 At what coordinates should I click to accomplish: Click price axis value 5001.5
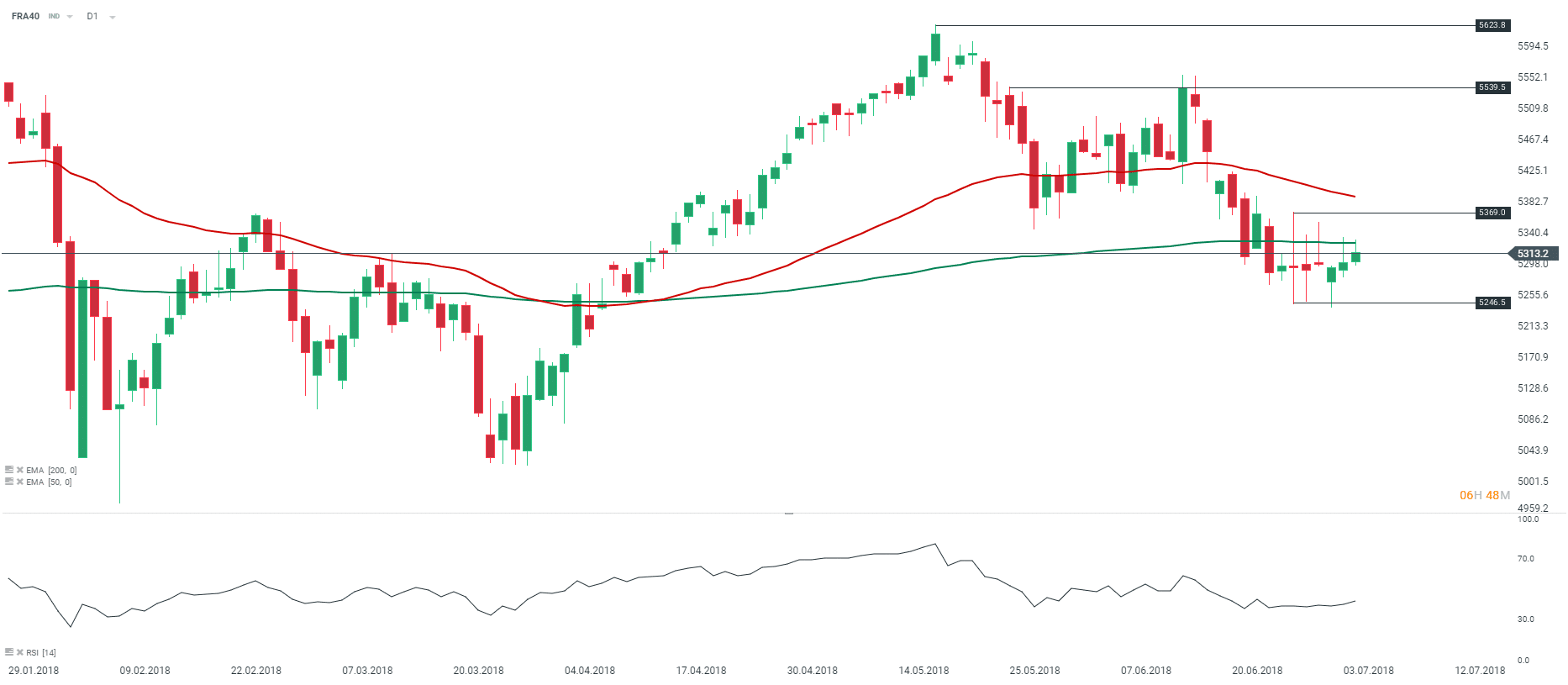(1533, 482)
